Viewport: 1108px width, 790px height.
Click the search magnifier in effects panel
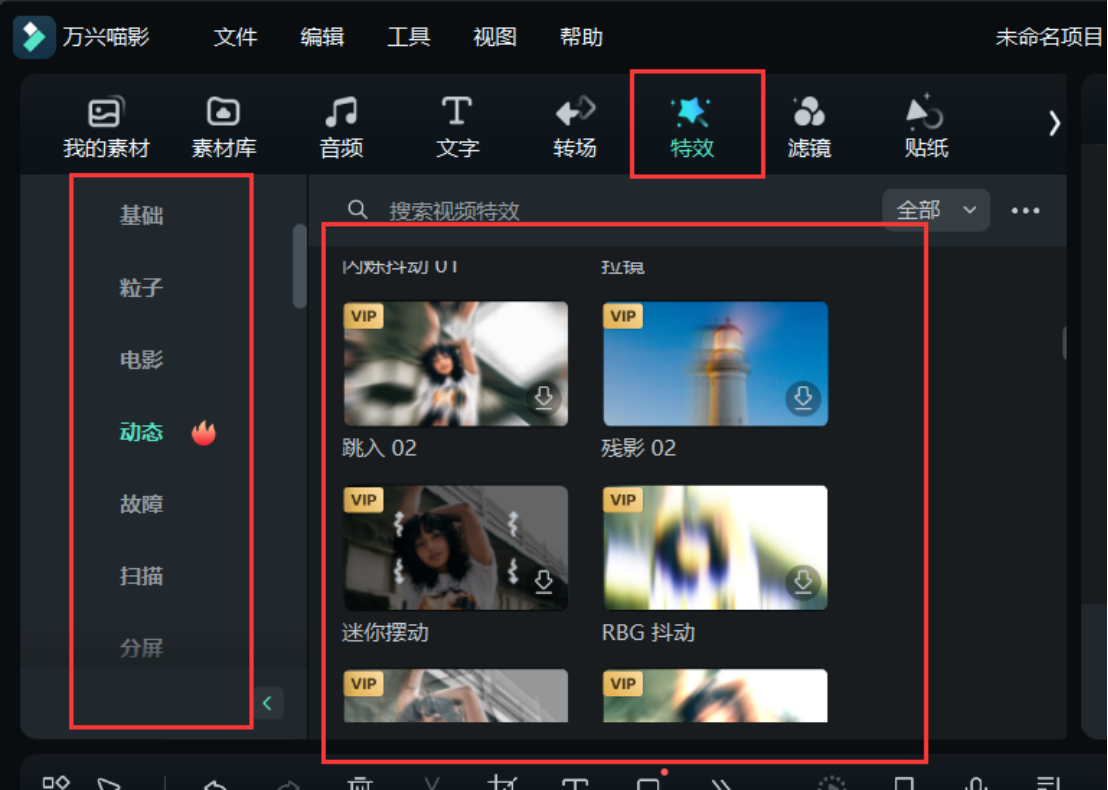pyautogui.click(x=358, y=210)
